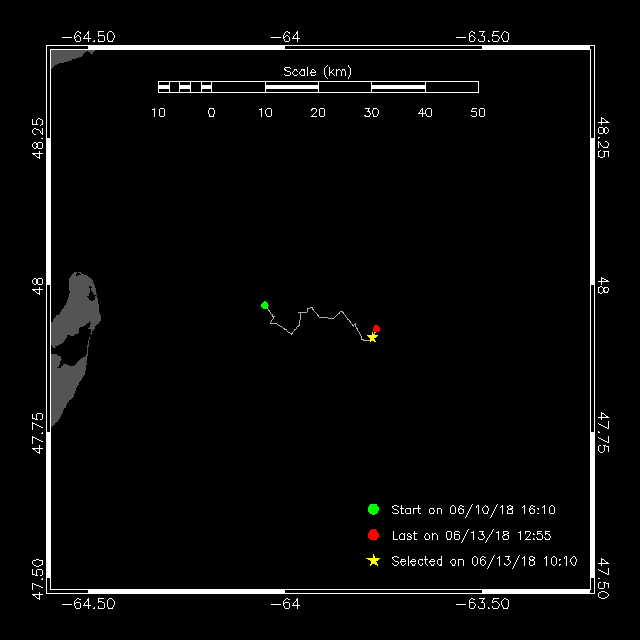Click 'Selected on 06/13/18 10:10' legend text
Image resolution: width=640 pixels, height=640 pixels.
484,561
